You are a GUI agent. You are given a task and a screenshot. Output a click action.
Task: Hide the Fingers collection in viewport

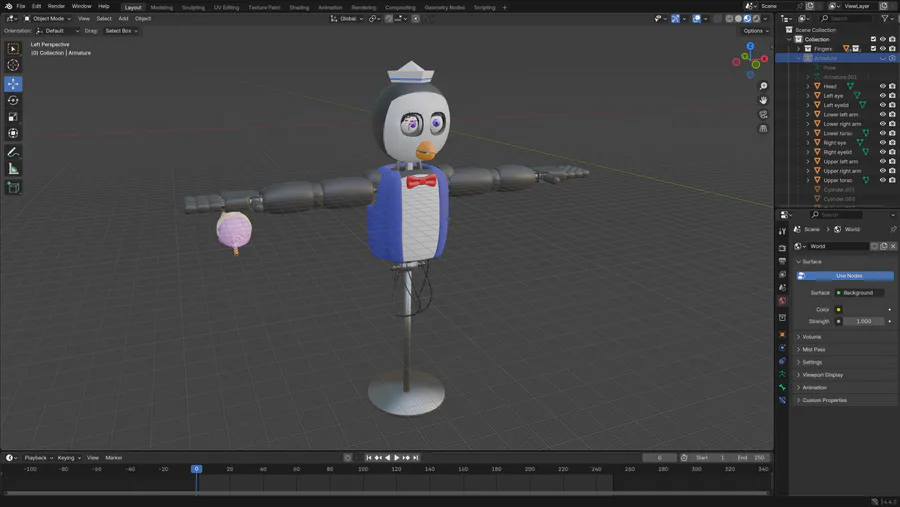pos(883,49)
